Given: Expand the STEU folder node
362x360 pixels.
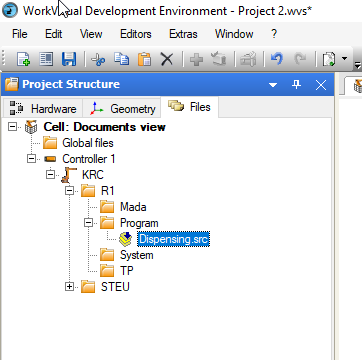Looking at the screenshot, I should [x=69, y=287].
